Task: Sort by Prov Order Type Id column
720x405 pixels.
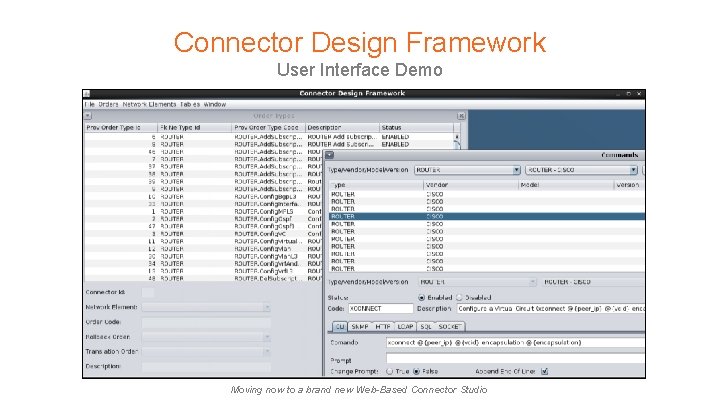Action: [121, 128]
